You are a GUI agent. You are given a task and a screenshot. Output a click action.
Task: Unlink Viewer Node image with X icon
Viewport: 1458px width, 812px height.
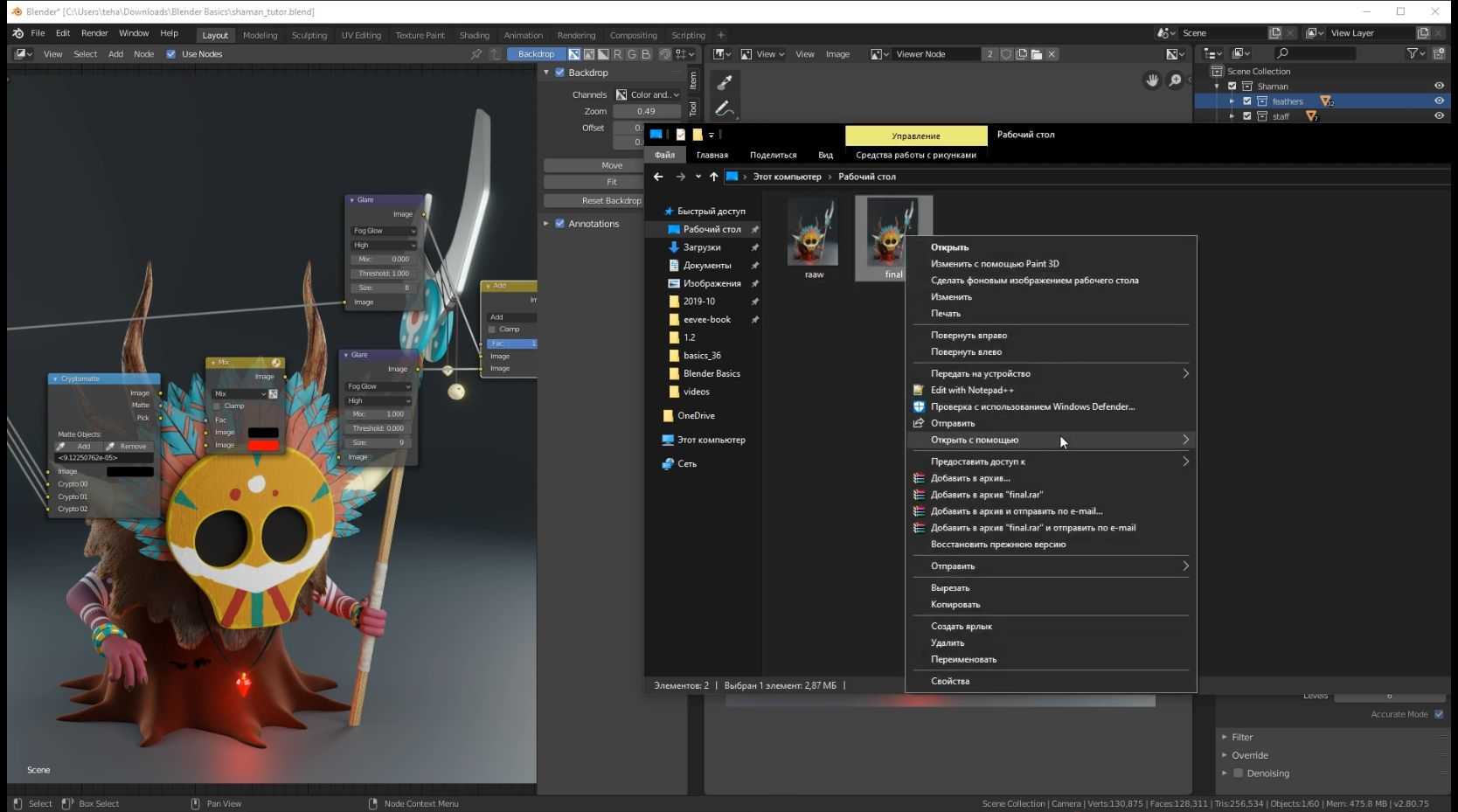(x=1052, y=54)
